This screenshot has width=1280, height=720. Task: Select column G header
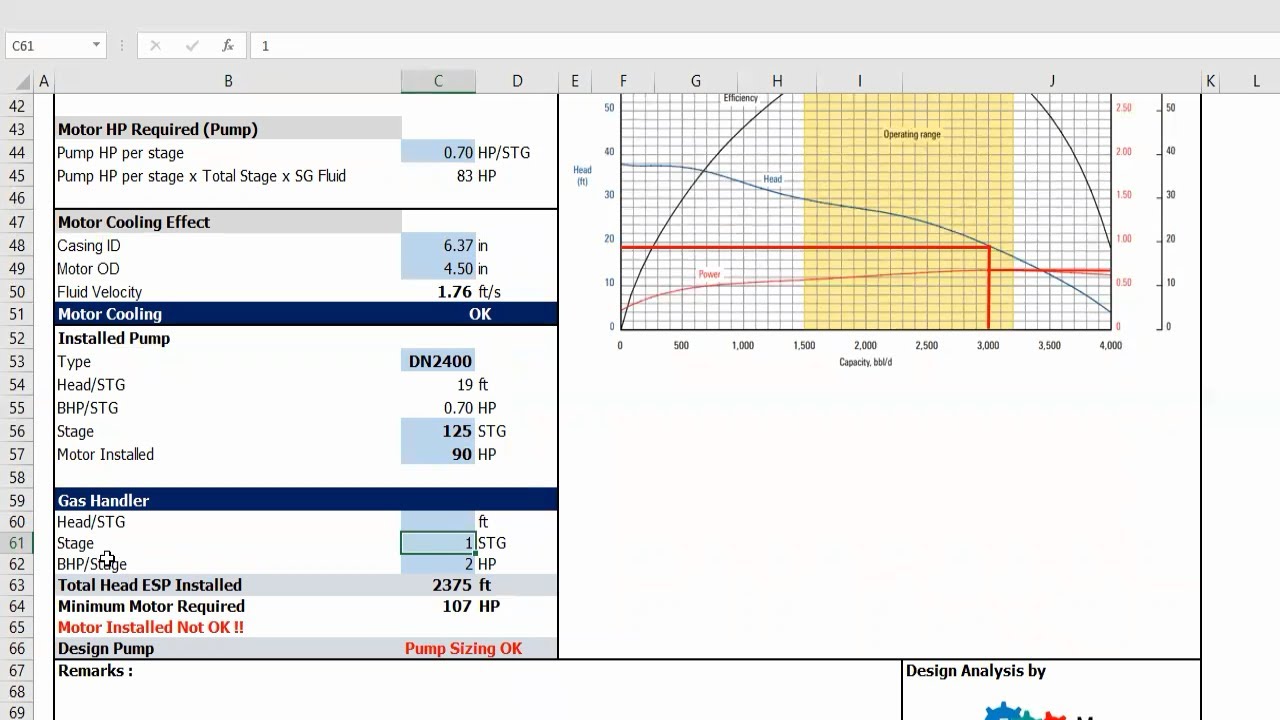click(x=695, y=81)
